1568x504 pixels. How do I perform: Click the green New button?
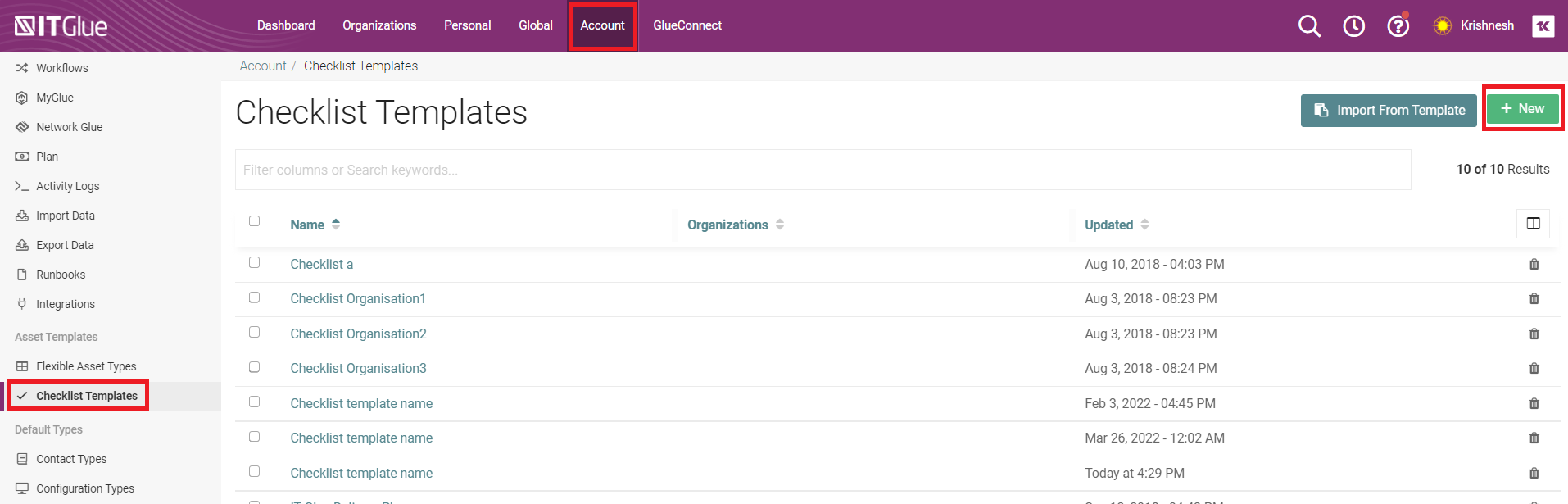click(x=1522, y=108)
